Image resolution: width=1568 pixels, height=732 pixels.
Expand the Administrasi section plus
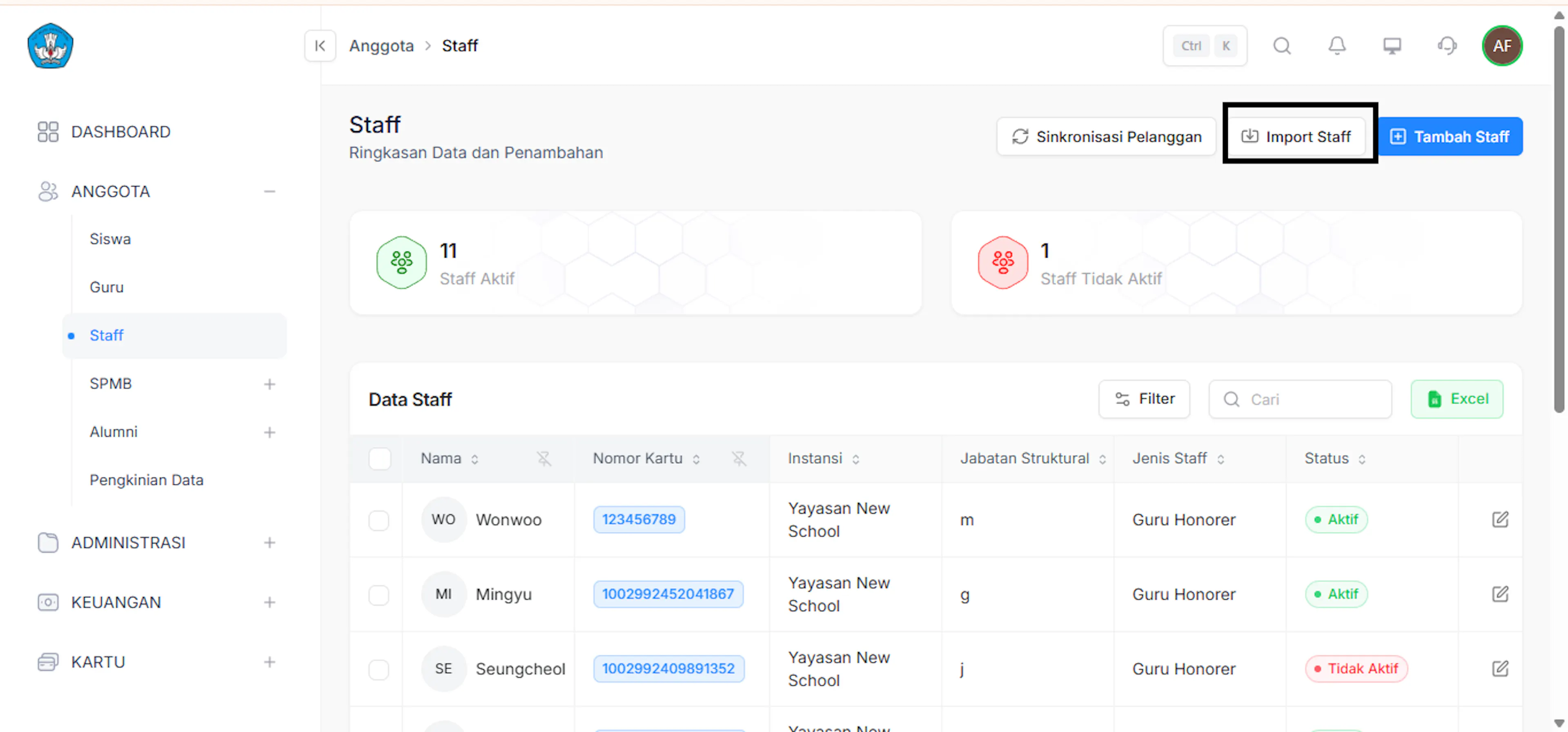point(269,543)
